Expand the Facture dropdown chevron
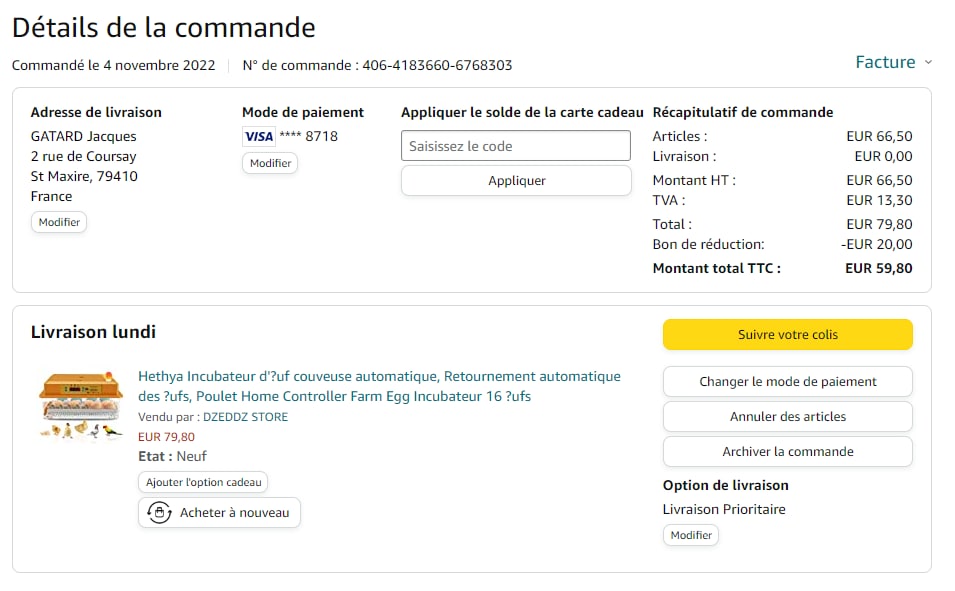This screenshot has height=591, width=955. [x=928, y=62]
